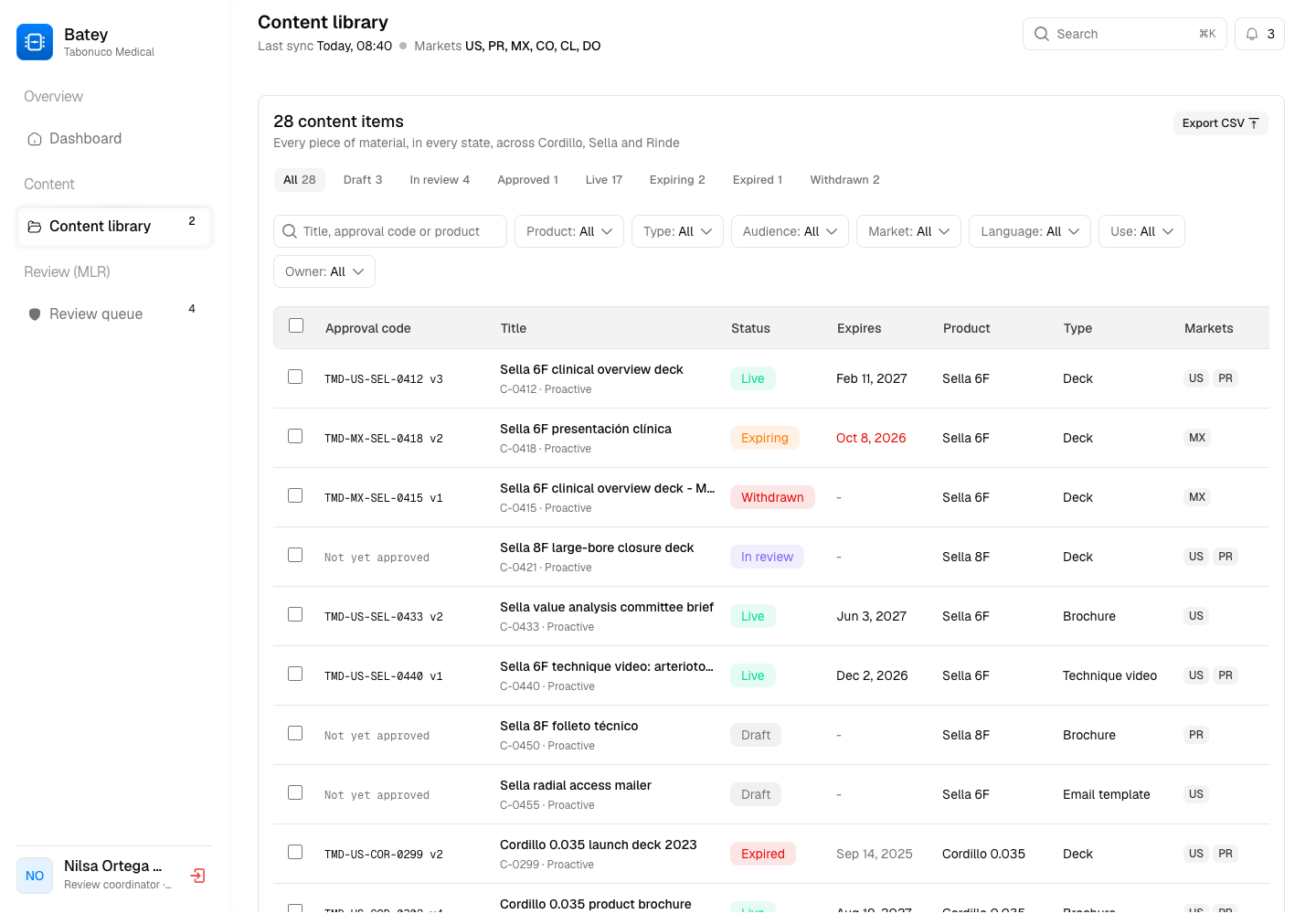Open the Type: All filter dropdown
This screenshot has height=914, width=1316.
click(x=677, y=231)
